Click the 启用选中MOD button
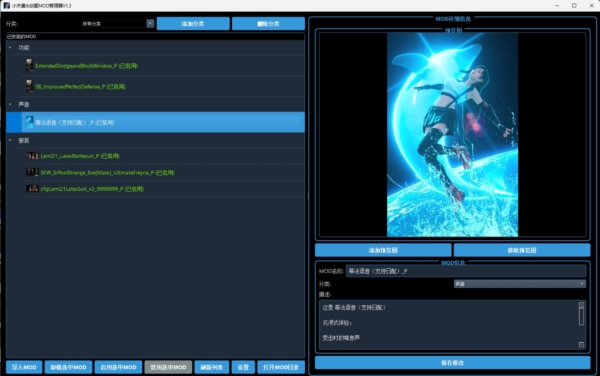The width and height of the screenshot is (600, 376). coord(118,367)
